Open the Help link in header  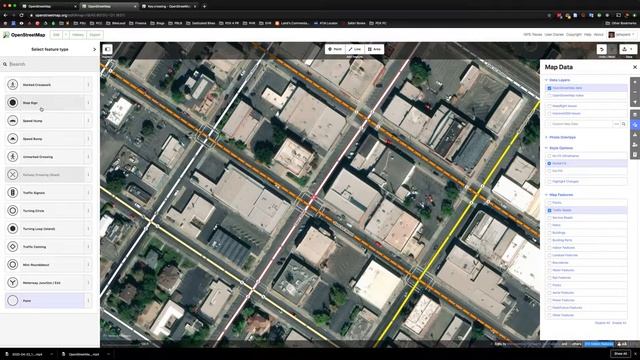coord(587,35)
